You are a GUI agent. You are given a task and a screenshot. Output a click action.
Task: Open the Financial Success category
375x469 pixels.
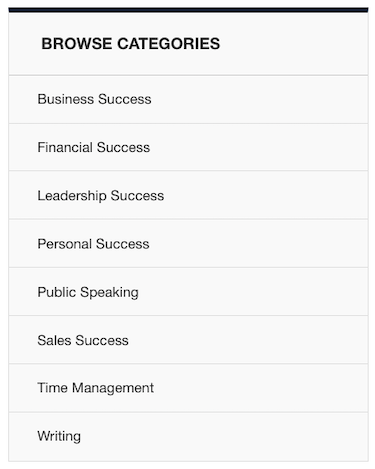pos(94,147)
